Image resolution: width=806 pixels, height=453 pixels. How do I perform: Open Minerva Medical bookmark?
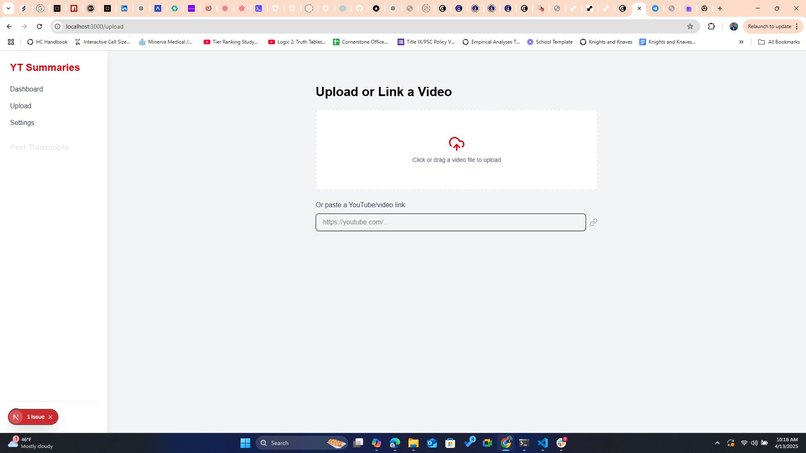(166, 42)
